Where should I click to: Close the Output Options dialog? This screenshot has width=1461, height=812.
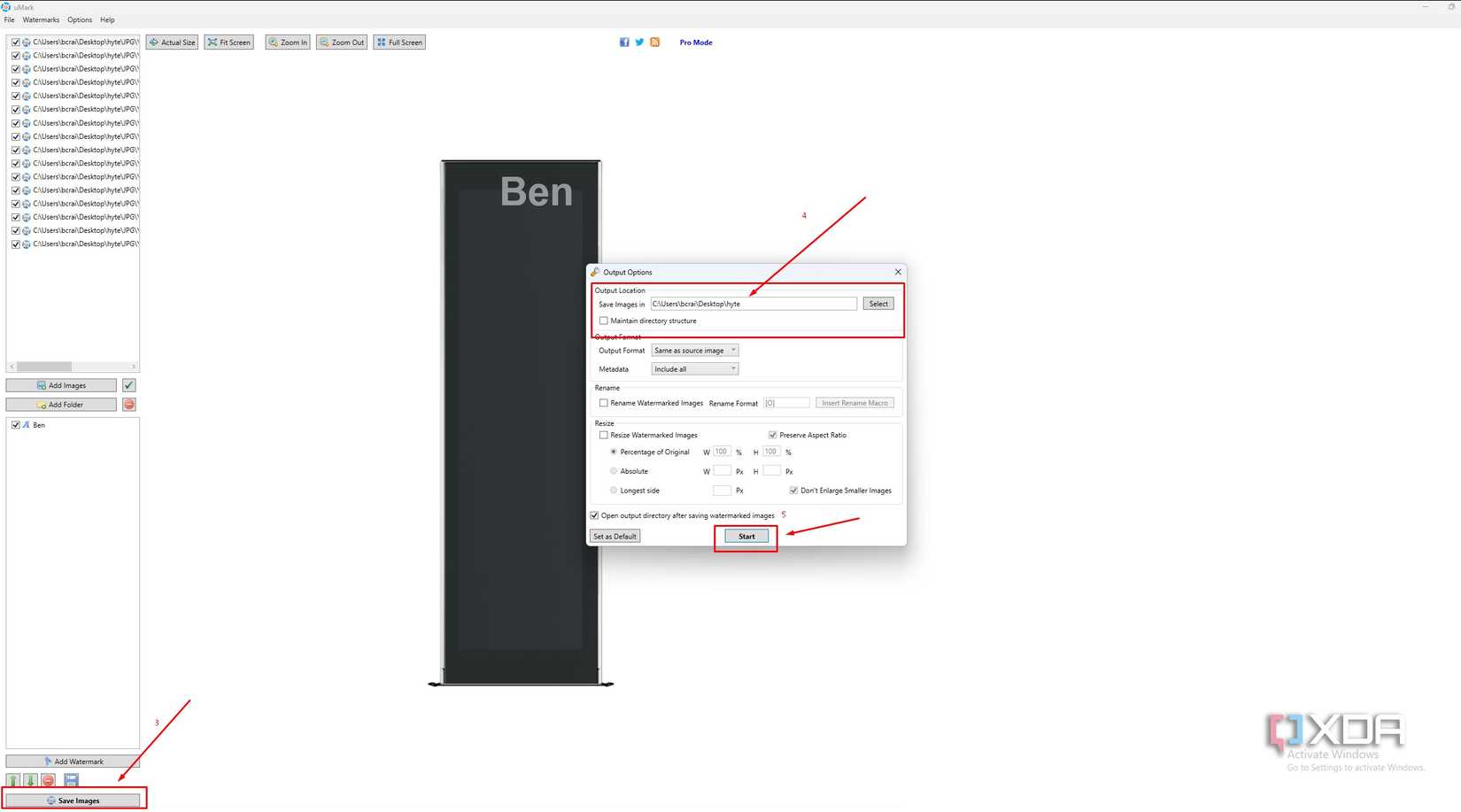[x=898, y=272]
